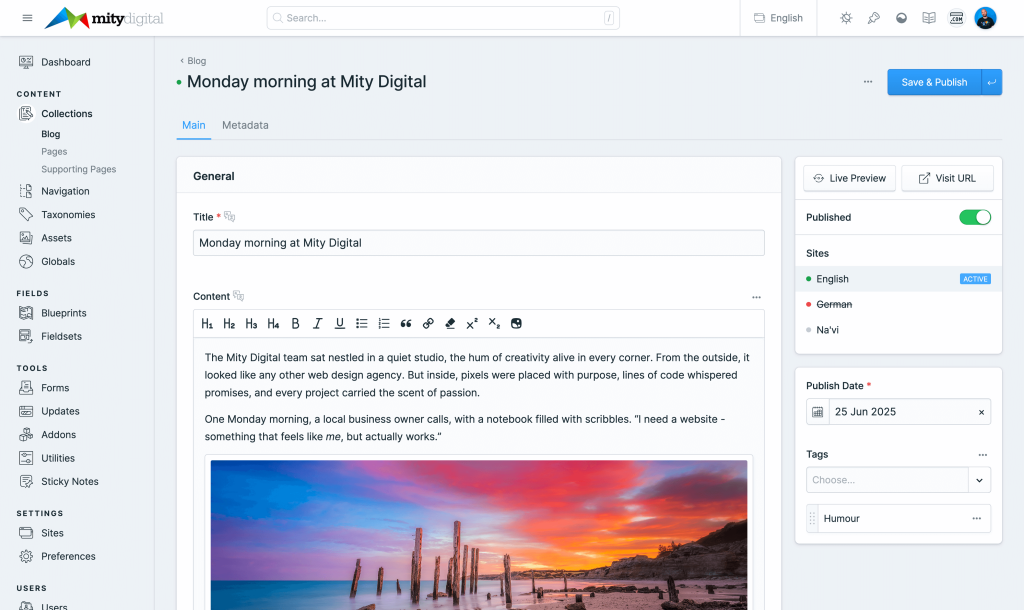
Task: Clear the Publish Date with the X
Action: click(981, 412)
